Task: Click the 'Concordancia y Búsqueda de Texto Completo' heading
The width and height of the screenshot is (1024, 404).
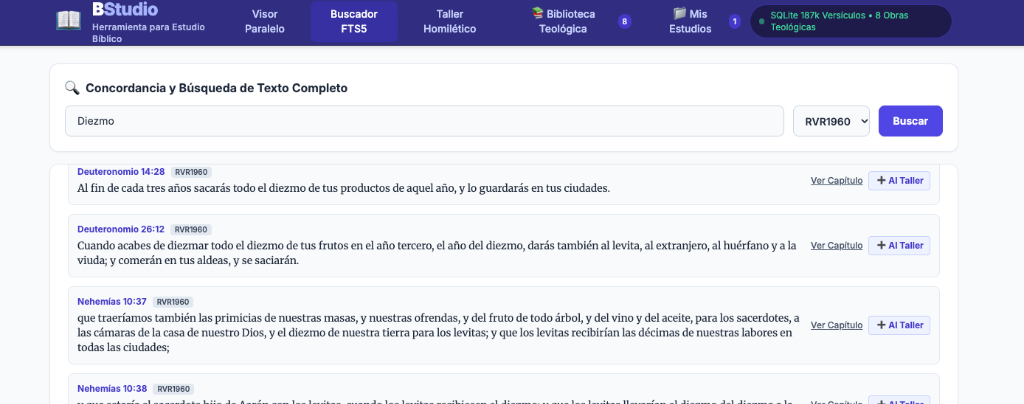Action: pyautogui.click(x=216, y=88)
